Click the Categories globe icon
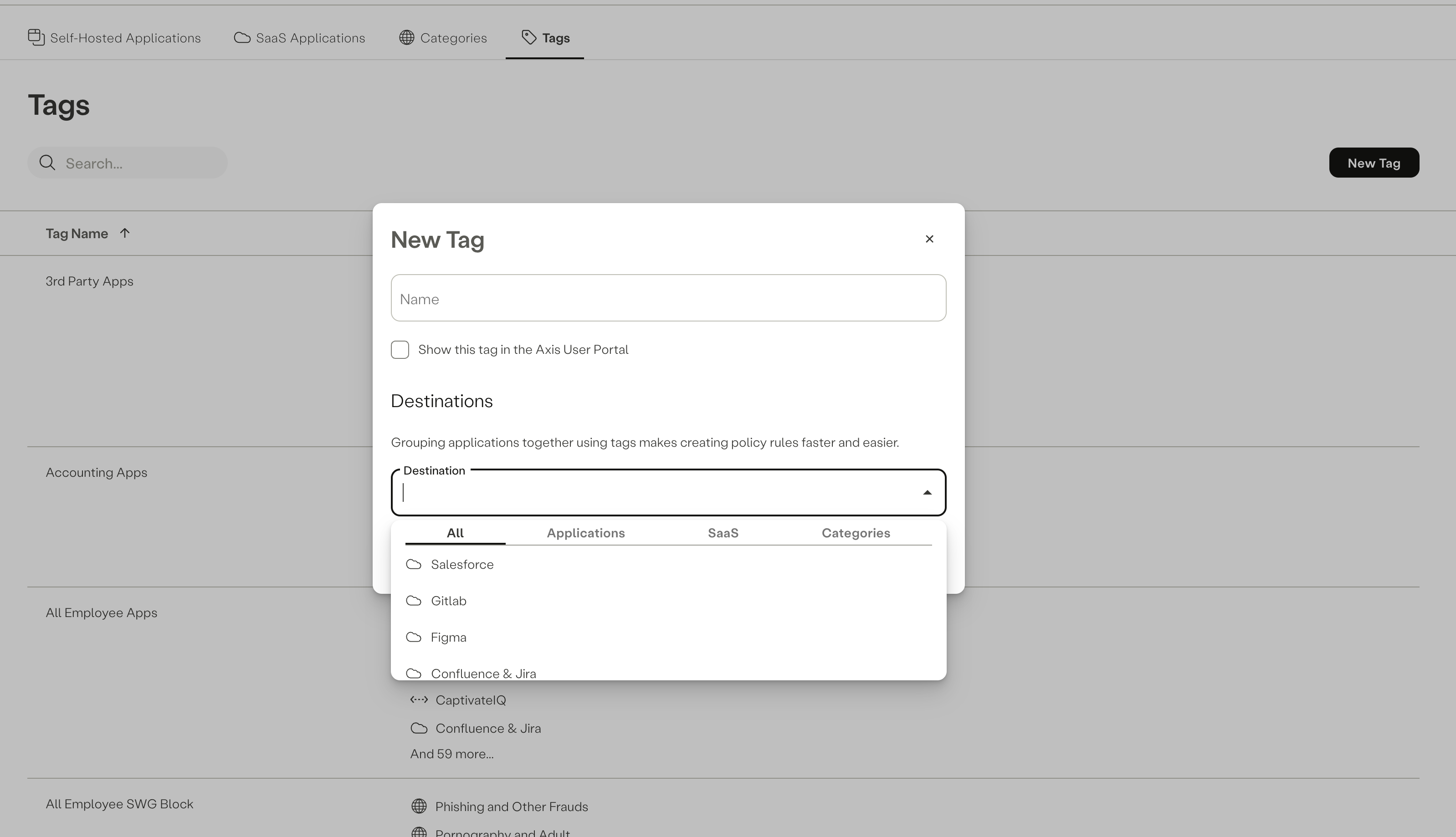Image resolution: width=1456 pixels, height=837 pixels. tap(406, 38)
